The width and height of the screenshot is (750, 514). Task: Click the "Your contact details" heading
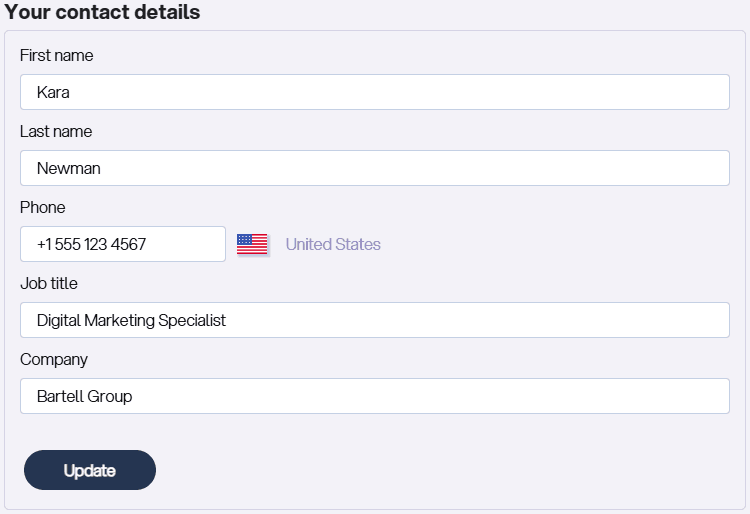pyautogui.click(x=103, y=13)
